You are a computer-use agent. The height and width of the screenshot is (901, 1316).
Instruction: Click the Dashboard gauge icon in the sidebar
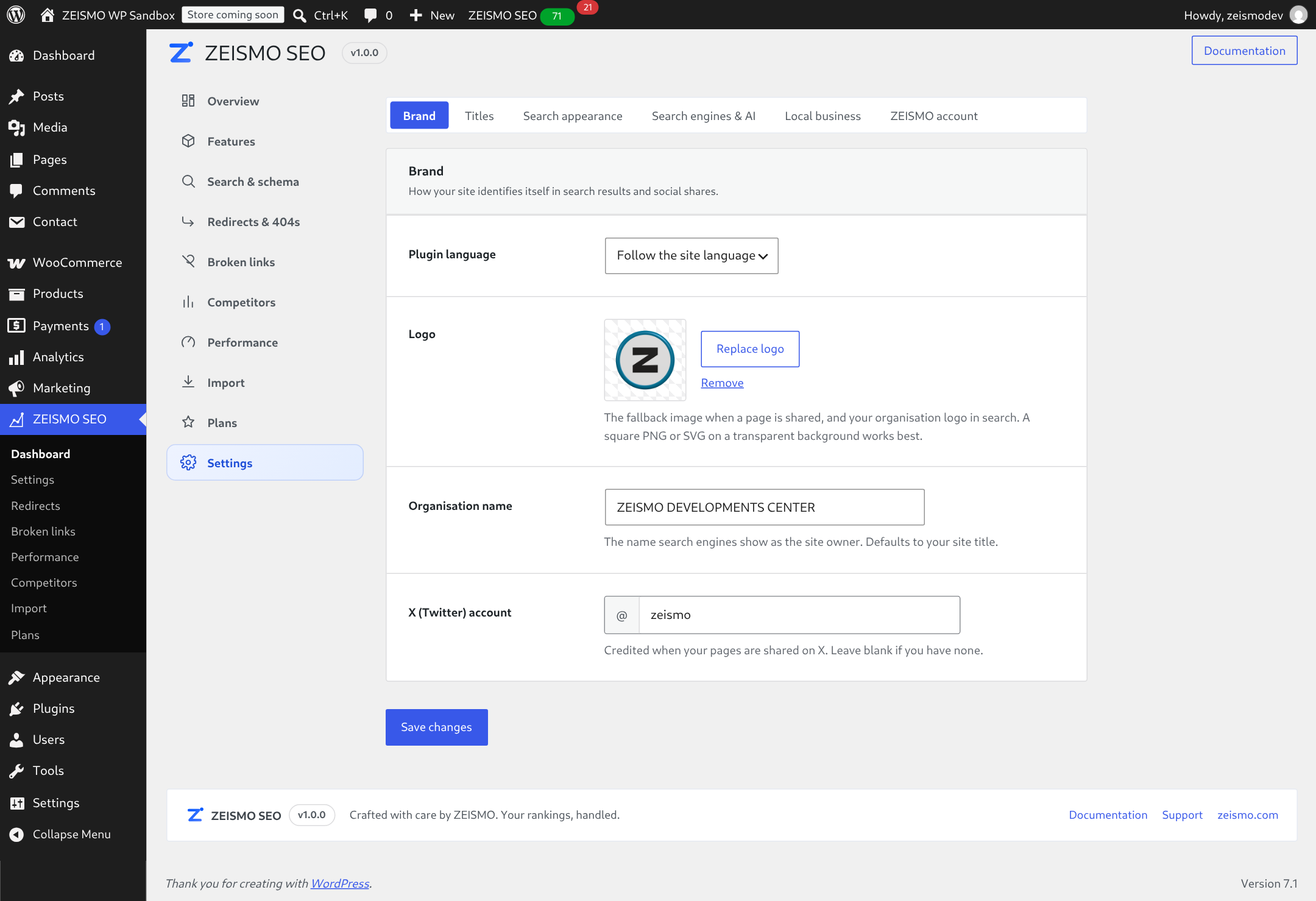16,55
